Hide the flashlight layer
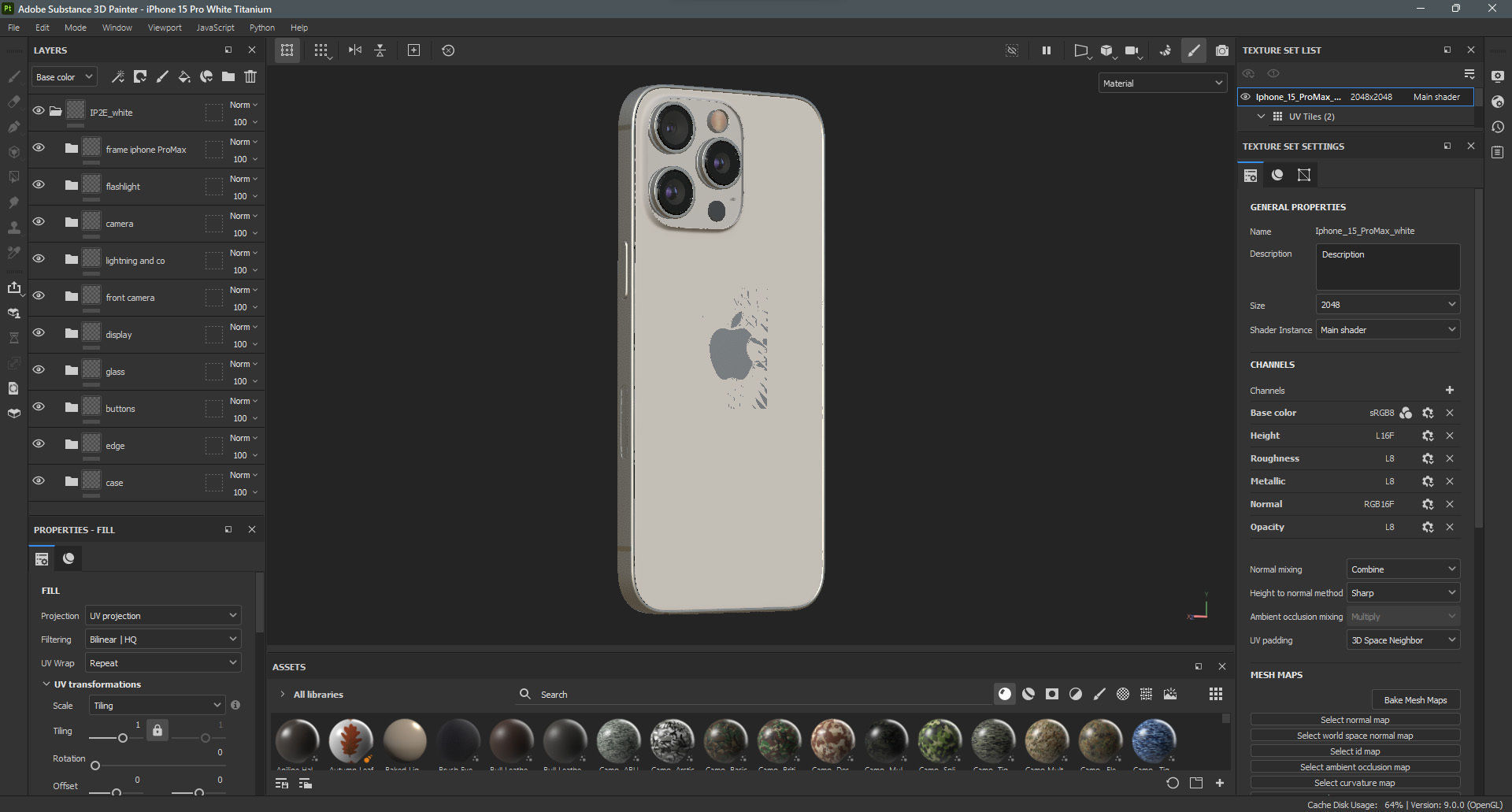This screenshot has height=812, width=1512. coord(38,185)
